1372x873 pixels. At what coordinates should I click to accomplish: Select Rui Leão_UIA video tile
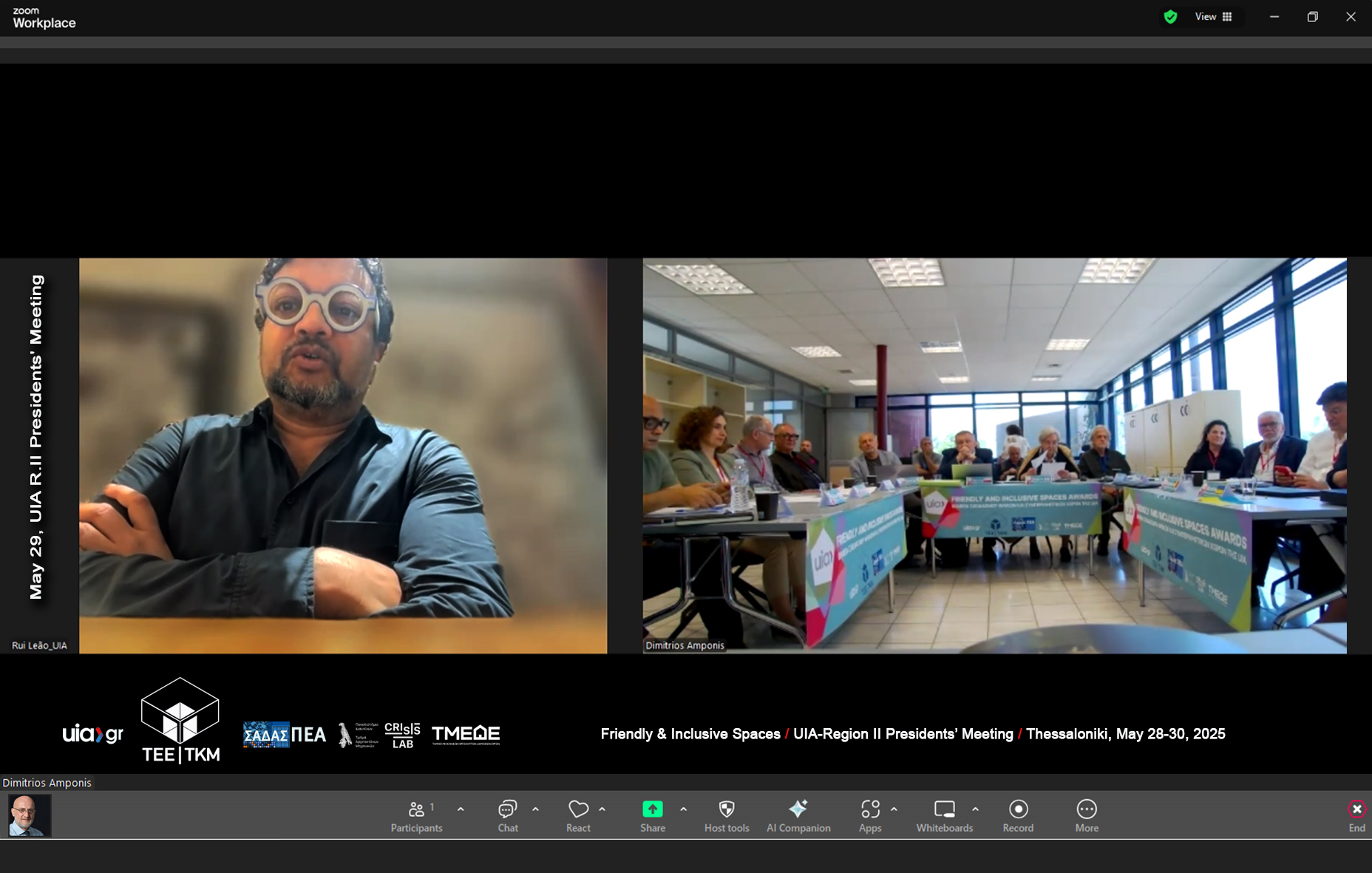coord(343,455)
